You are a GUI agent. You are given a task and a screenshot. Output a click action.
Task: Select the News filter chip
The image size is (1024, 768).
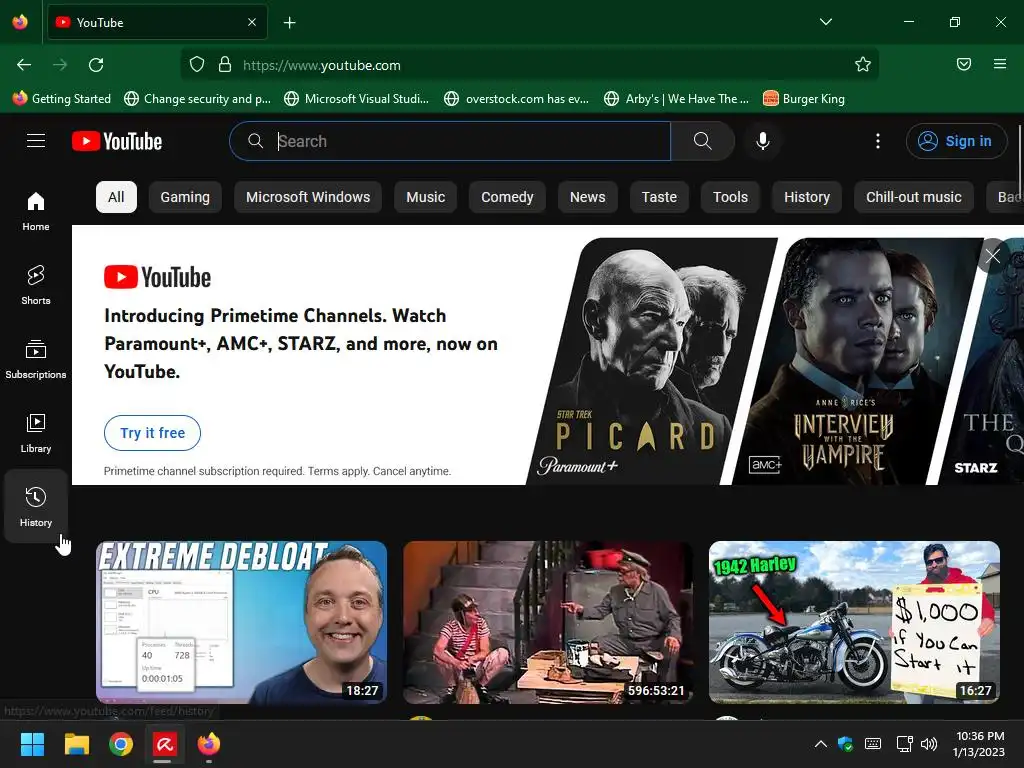(587, 197)
